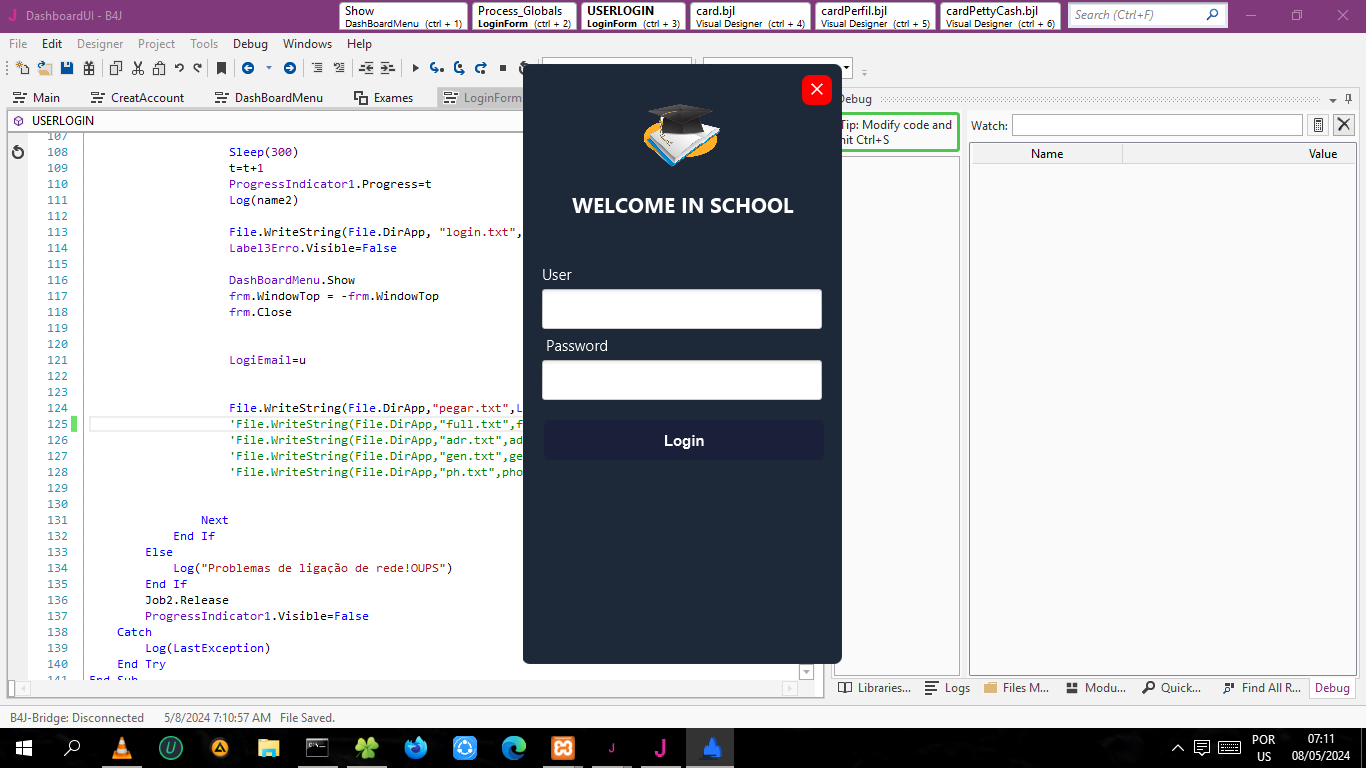
Task: Undo the last edit via toolbar arrow
Action: (179, 68)
